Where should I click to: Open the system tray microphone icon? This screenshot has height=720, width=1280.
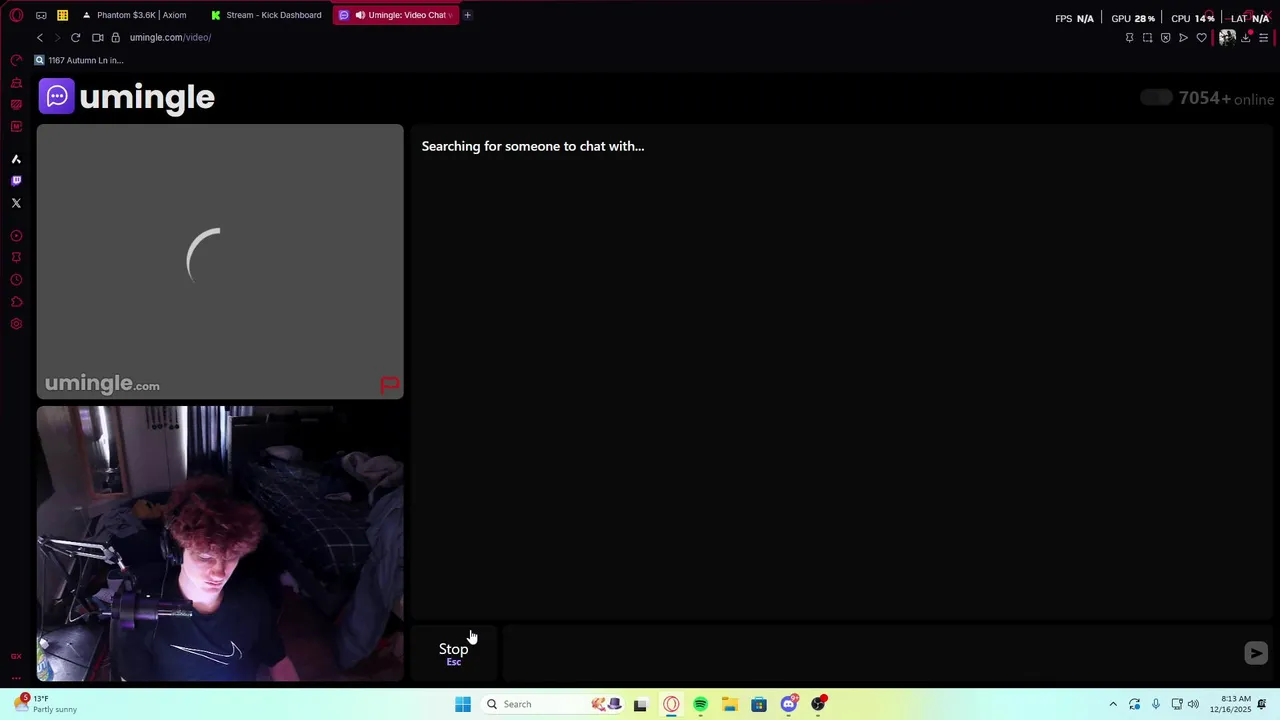pos(1156,704)
